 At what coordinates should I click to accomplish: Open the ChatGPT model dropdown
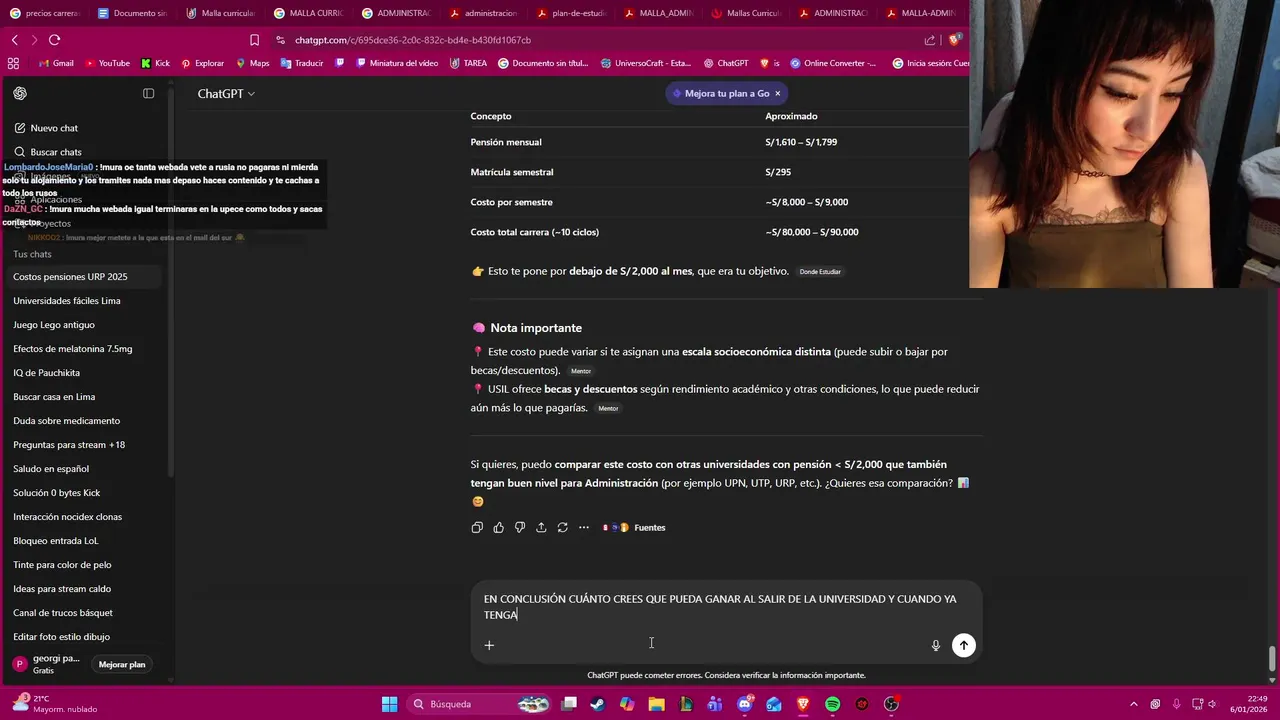tap(226, 93)
